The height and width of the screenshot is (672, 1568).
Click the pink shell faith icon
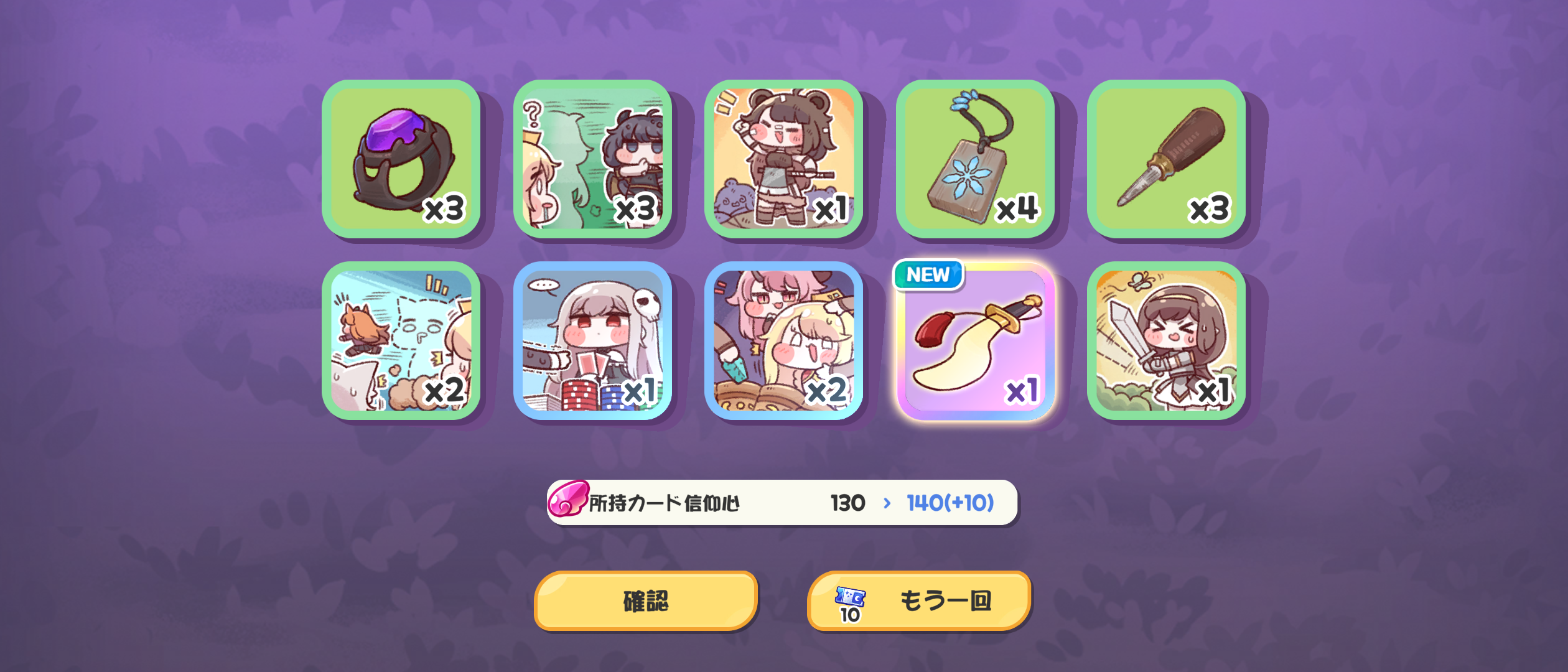[x=567, y=498]
